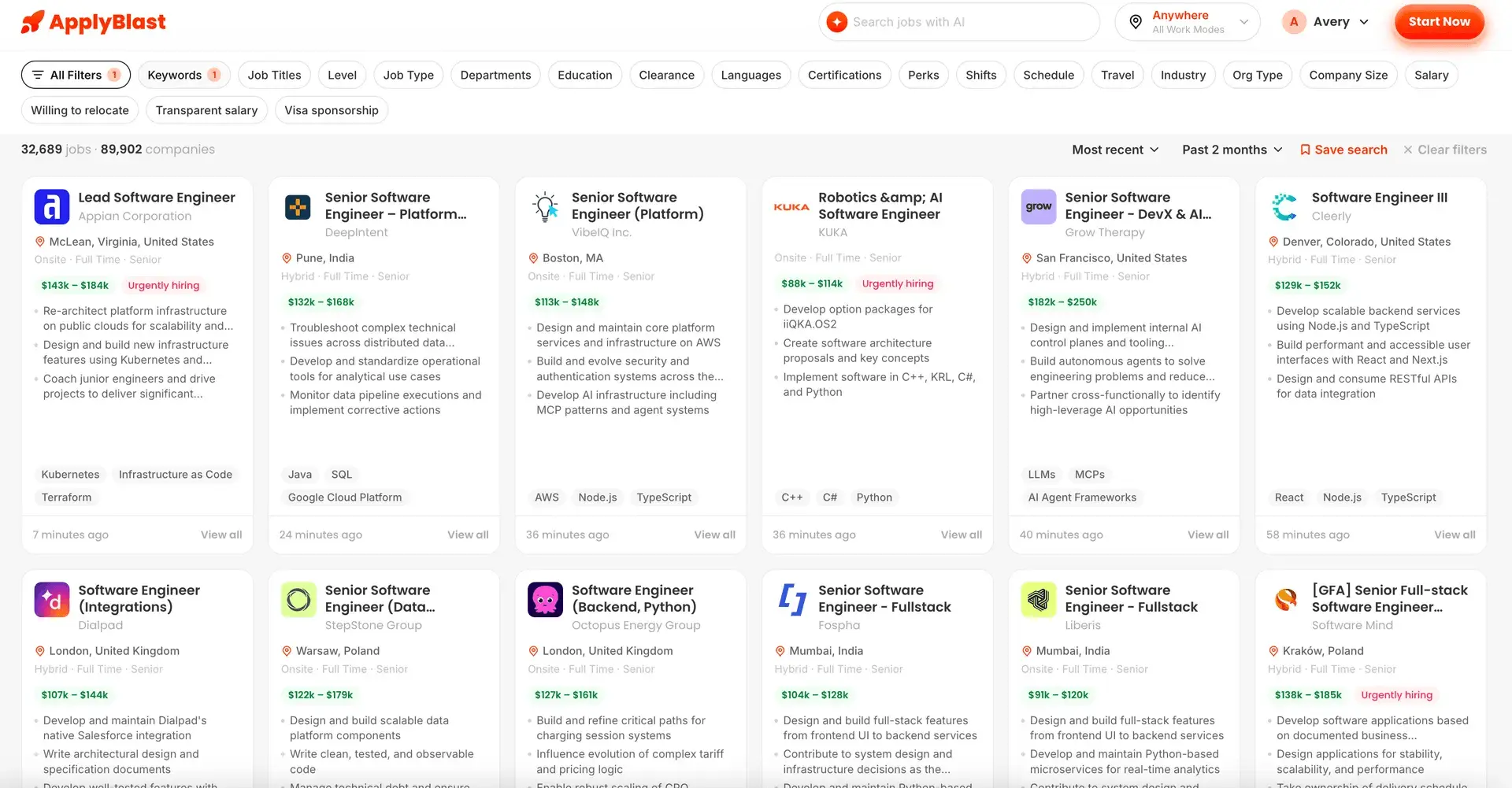Toggle the Visa sponsorship filter

coord(332,110)
